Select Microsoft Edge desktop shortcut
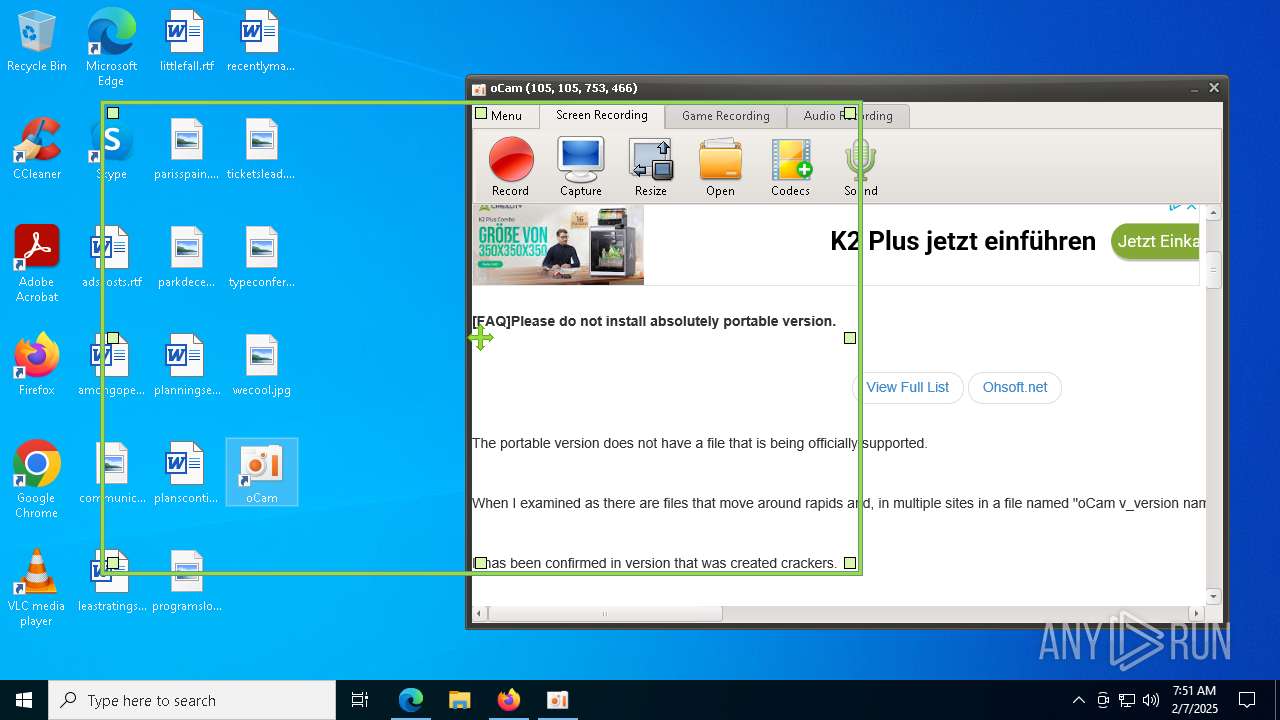Screen dimensions: 1280x720 (111, 48)
